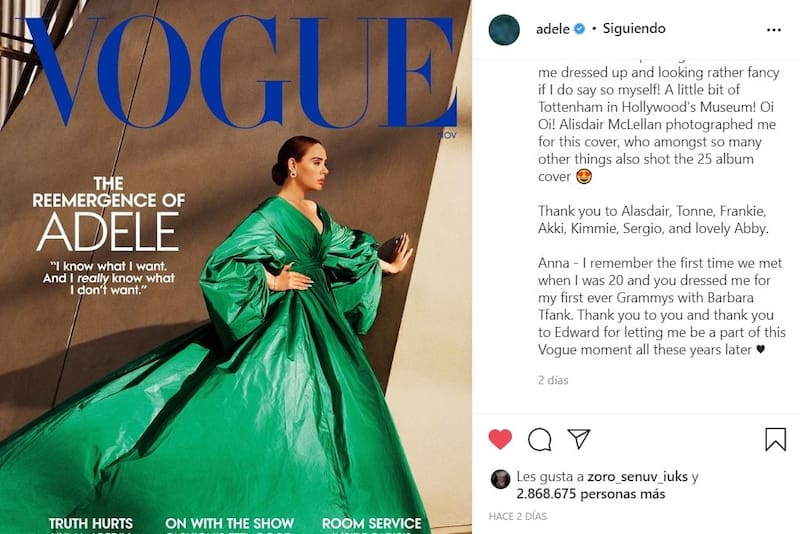The width and height of the screenshot is (800, 534).
Task: Click the red heart like icon
Action: [500, 439]
